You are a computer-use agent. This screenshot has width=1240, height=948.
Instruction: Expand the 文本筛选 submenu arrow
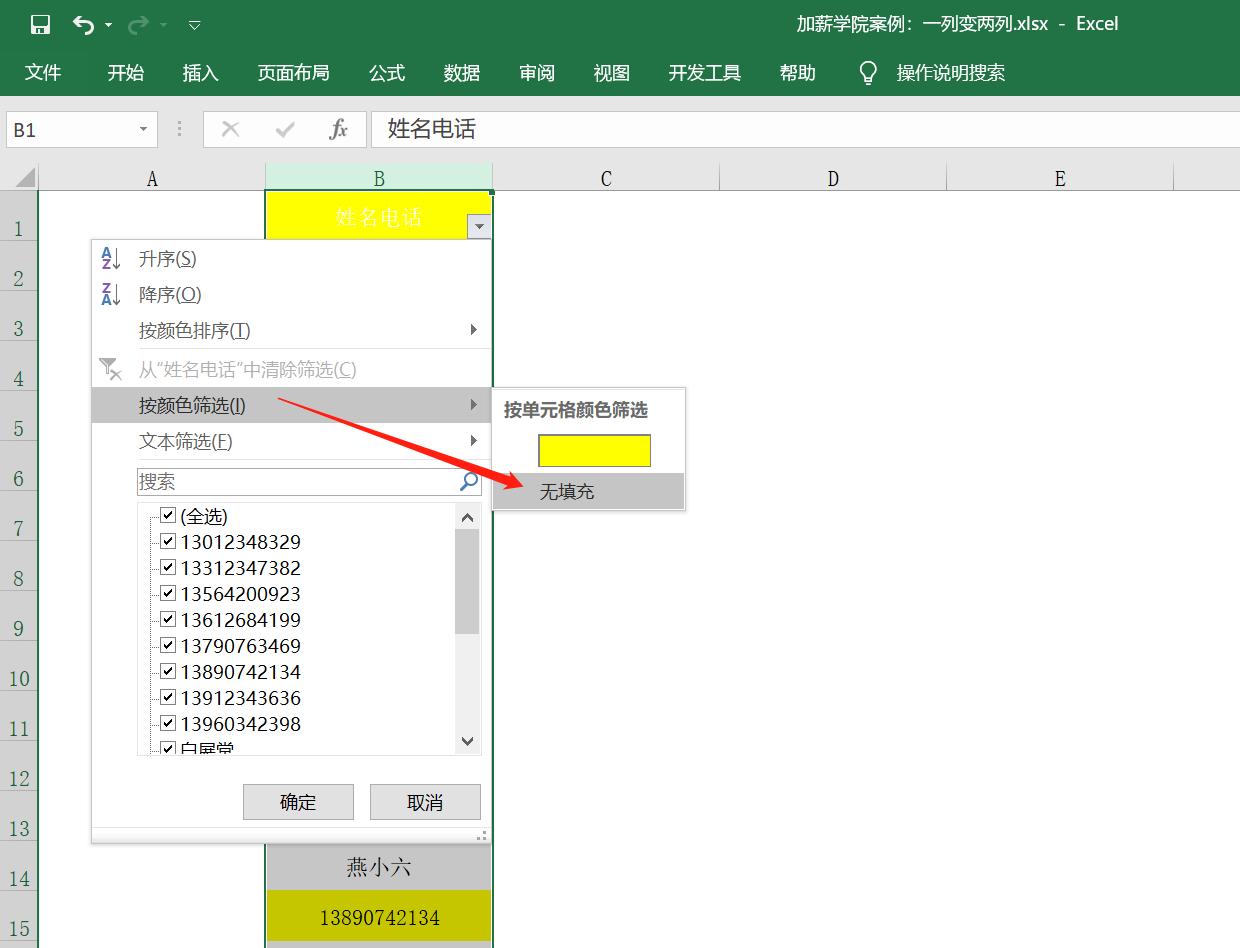click(x=473, y=440)
